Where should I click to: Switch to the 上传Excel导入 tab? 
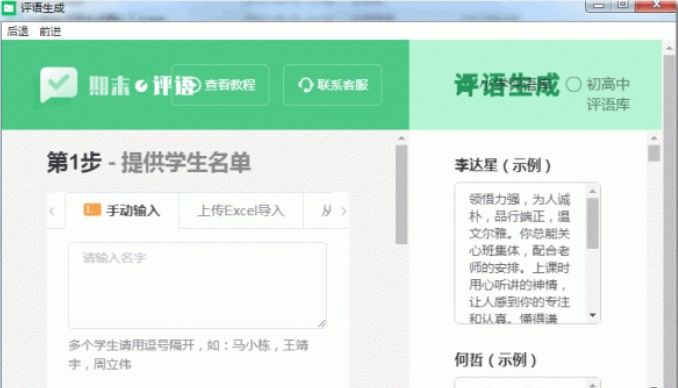[x=240, y=211]
